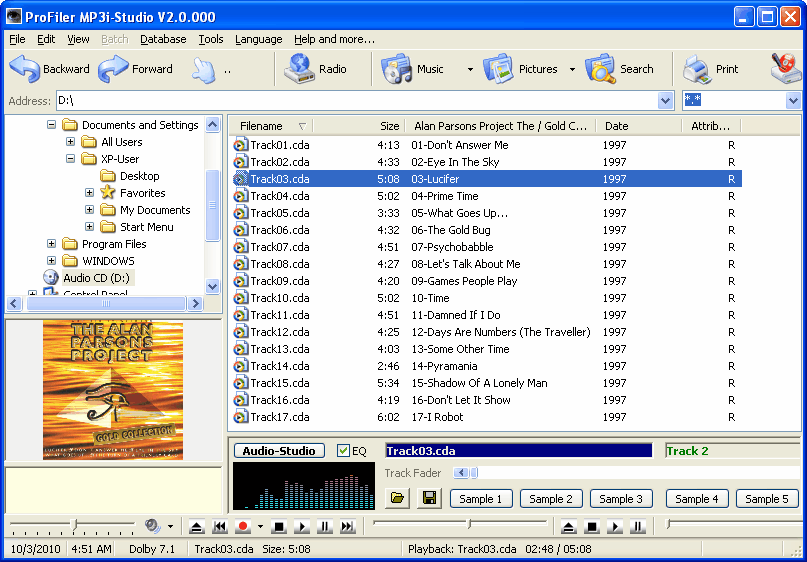Click the Sample 4 button
Screen dimensions: 807x562
point(697,499)
